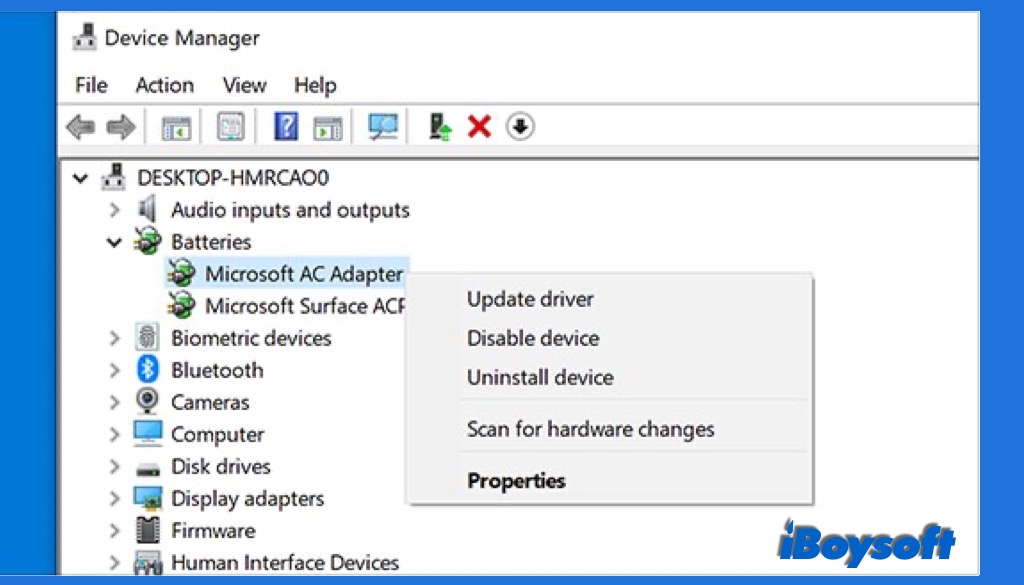Choose Update driver from context menu
Screen dimensions: 1024x585
[530, 299]
